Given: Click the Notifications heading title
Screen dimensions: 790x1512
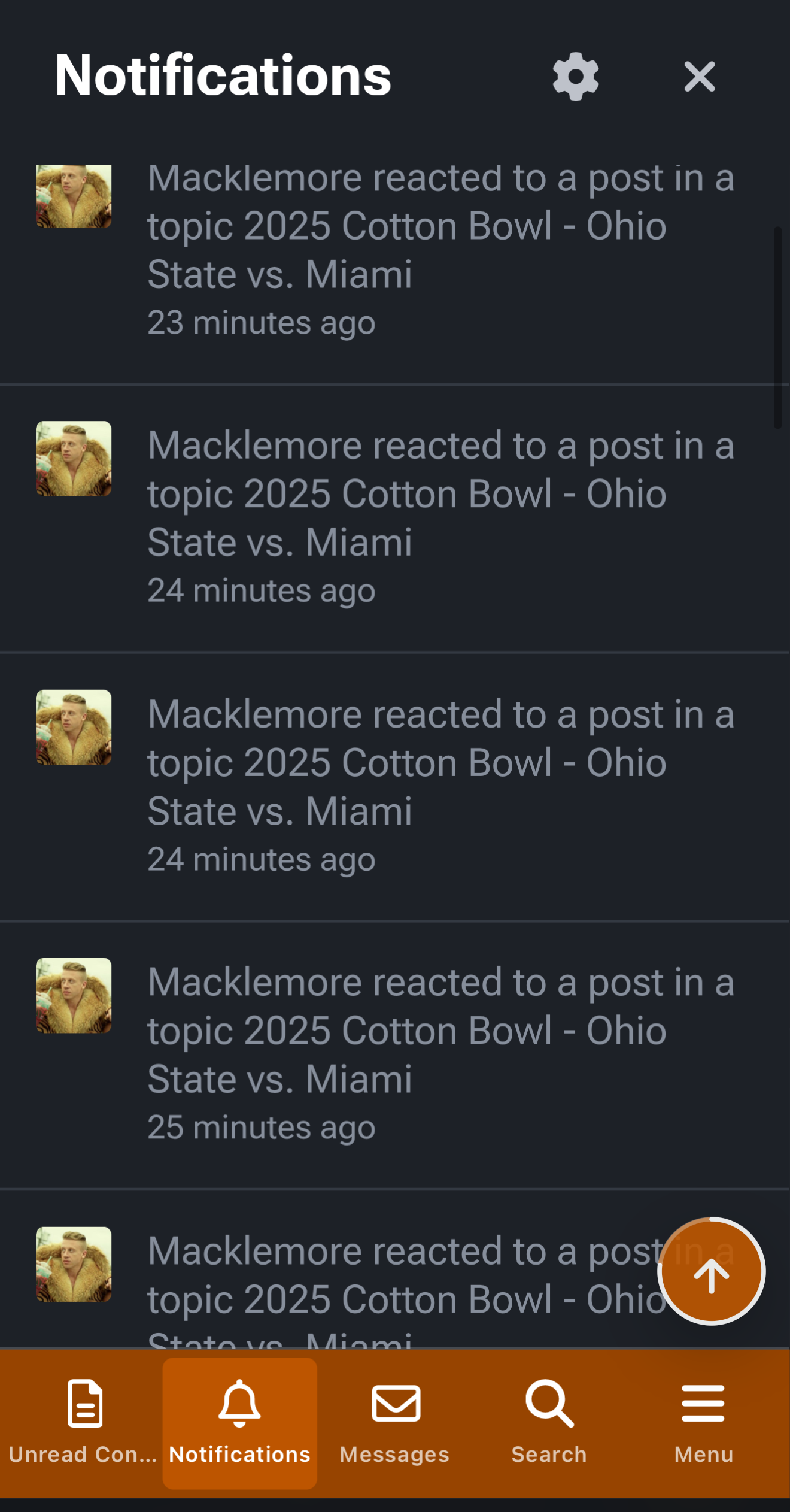Looking at the screenshot, I should tap(223, 75).
